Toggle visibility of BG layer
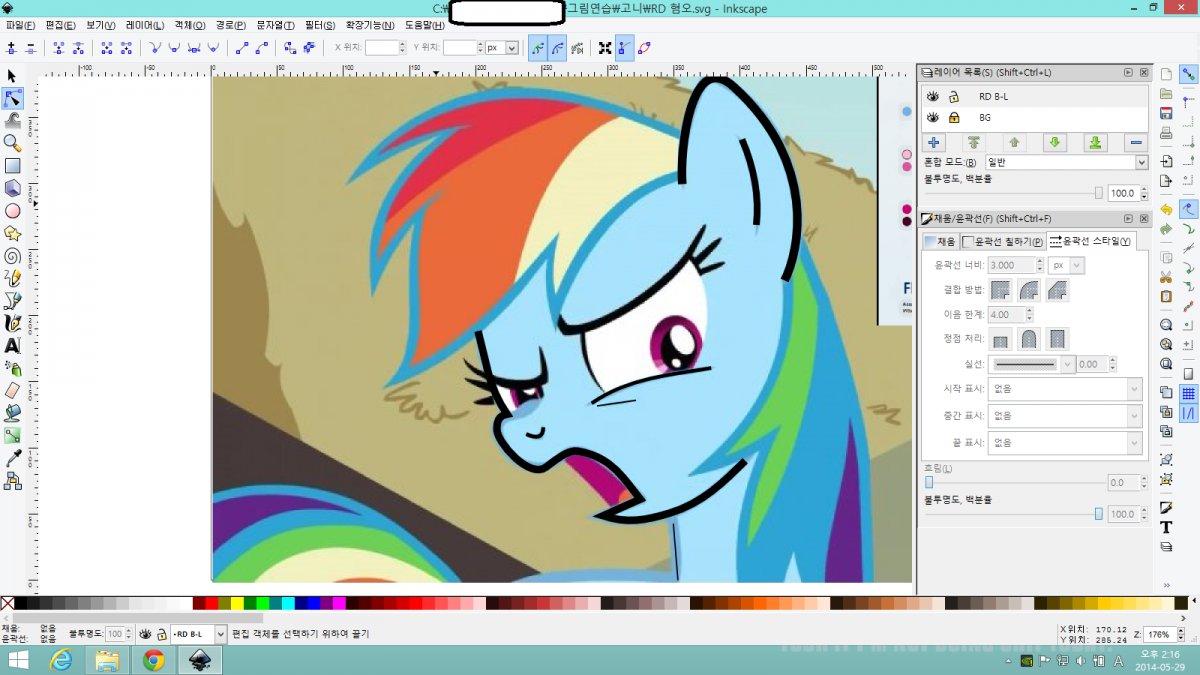 click(933, 118)
